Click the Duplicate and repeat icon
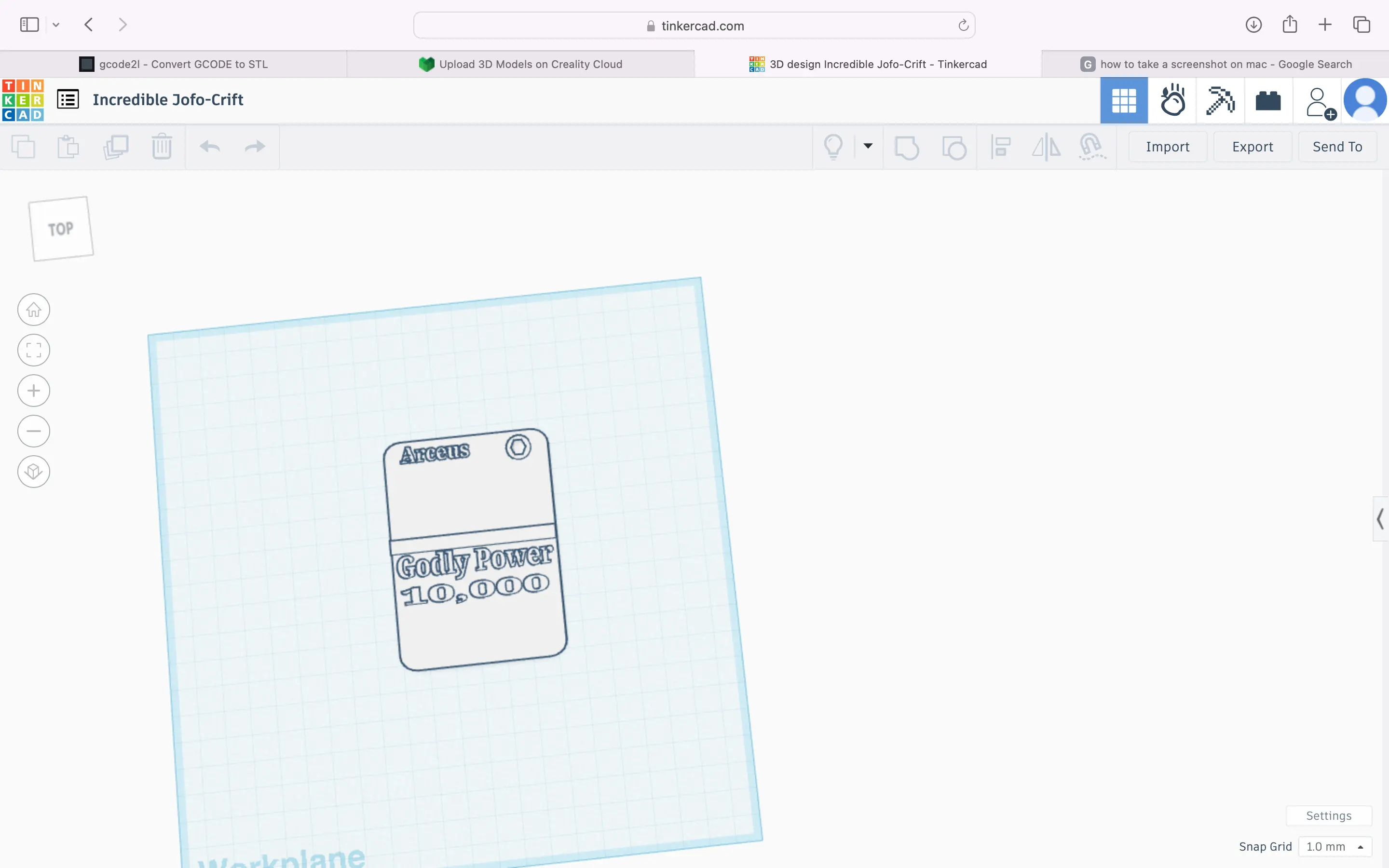Screen dimensions: 1389x868 (x=115, y=147)
